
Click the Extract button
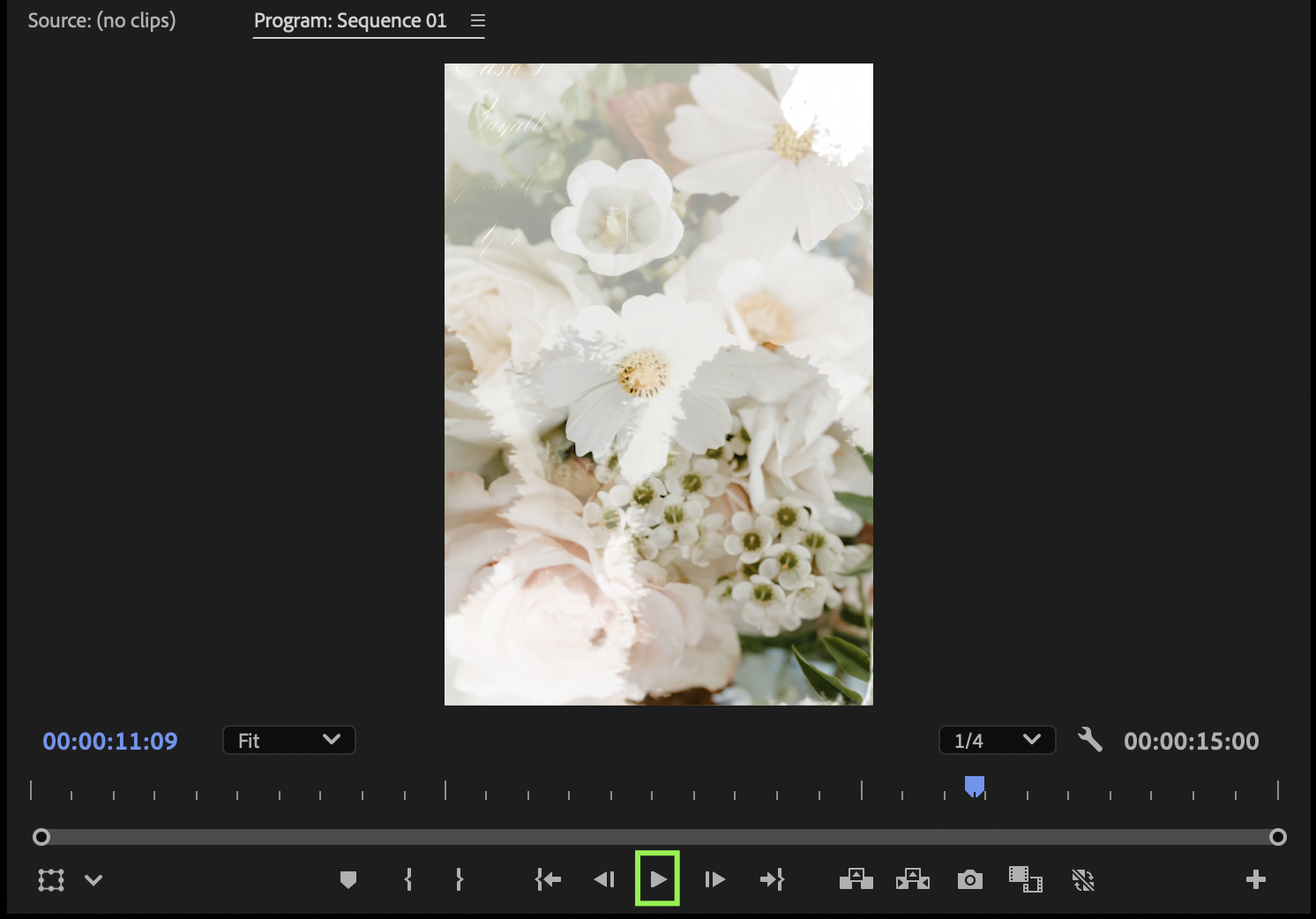click(x=913, y=879)
